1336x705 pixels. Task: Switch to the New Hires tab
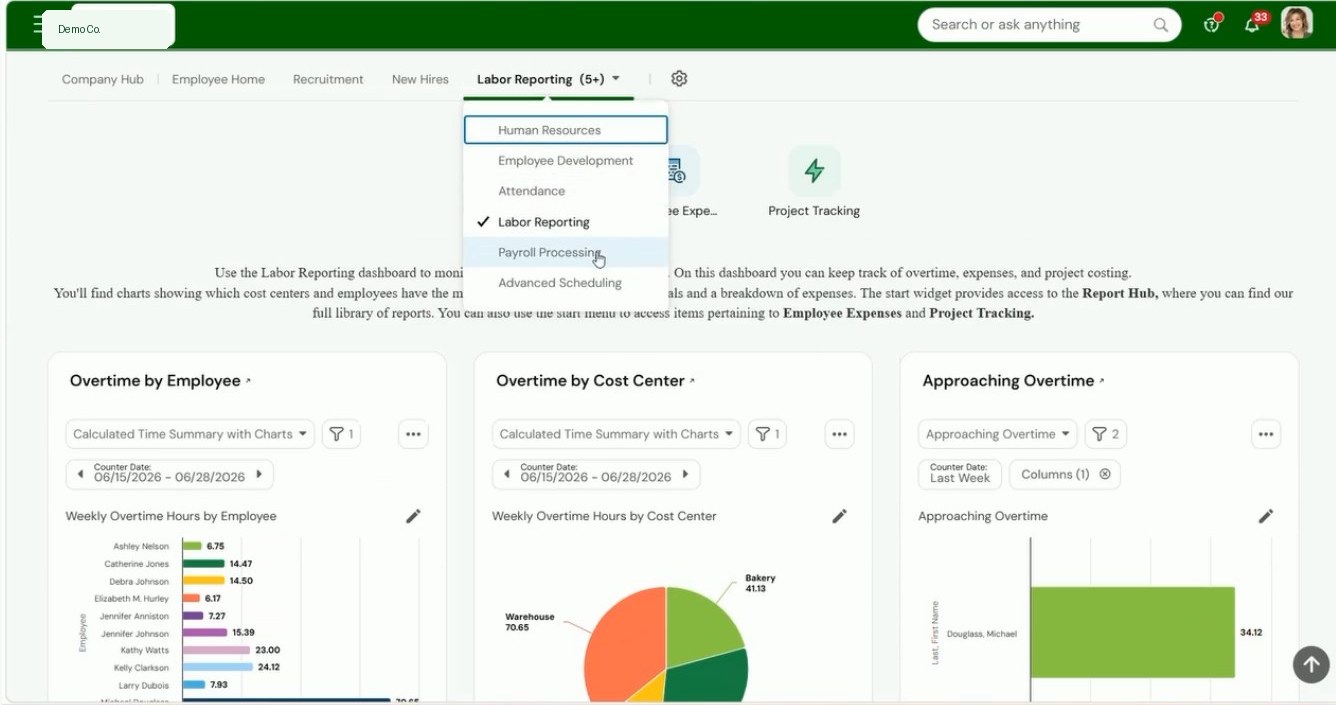[x=420, y=79]
